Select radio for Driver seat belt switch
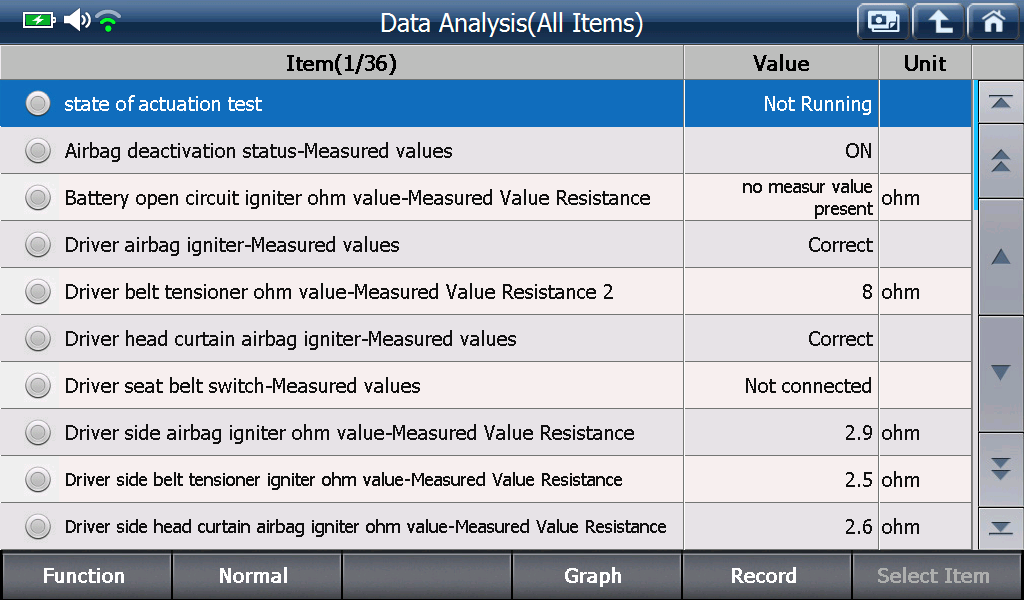 pyautogui.click(x=38, y=385)
